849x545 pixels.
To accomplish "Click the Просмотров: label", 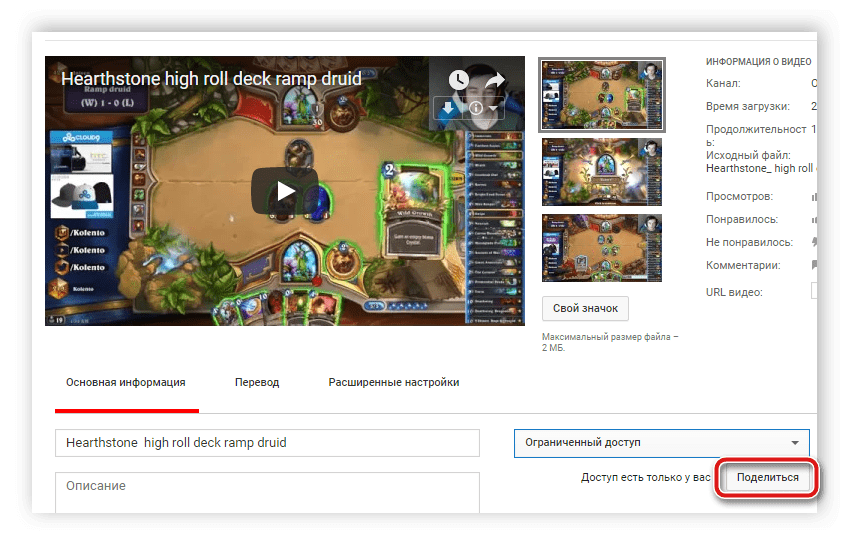I will [739, 196].
